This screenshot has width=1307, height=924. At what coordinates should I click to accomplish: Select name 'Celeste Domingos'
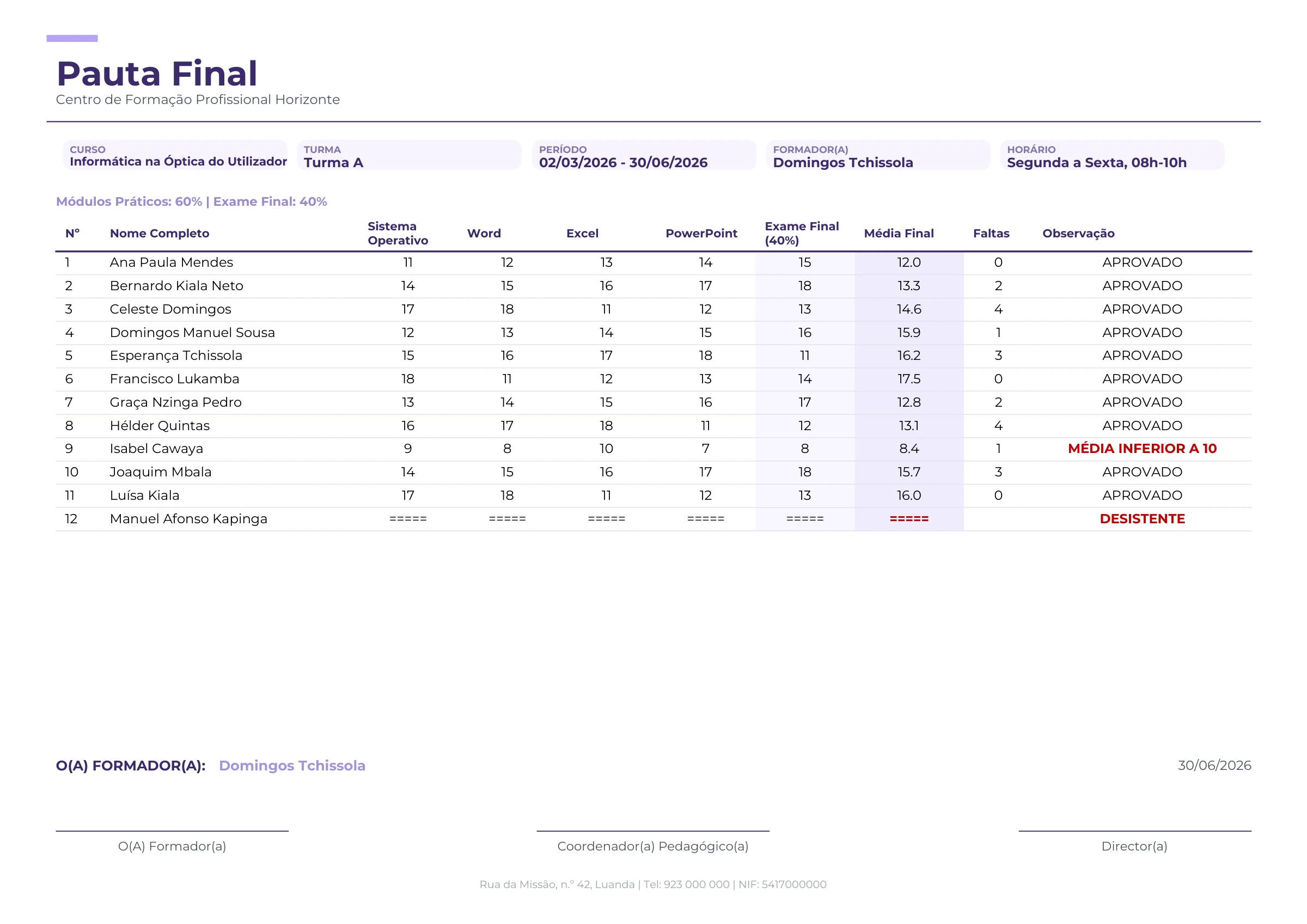[171, 309]
